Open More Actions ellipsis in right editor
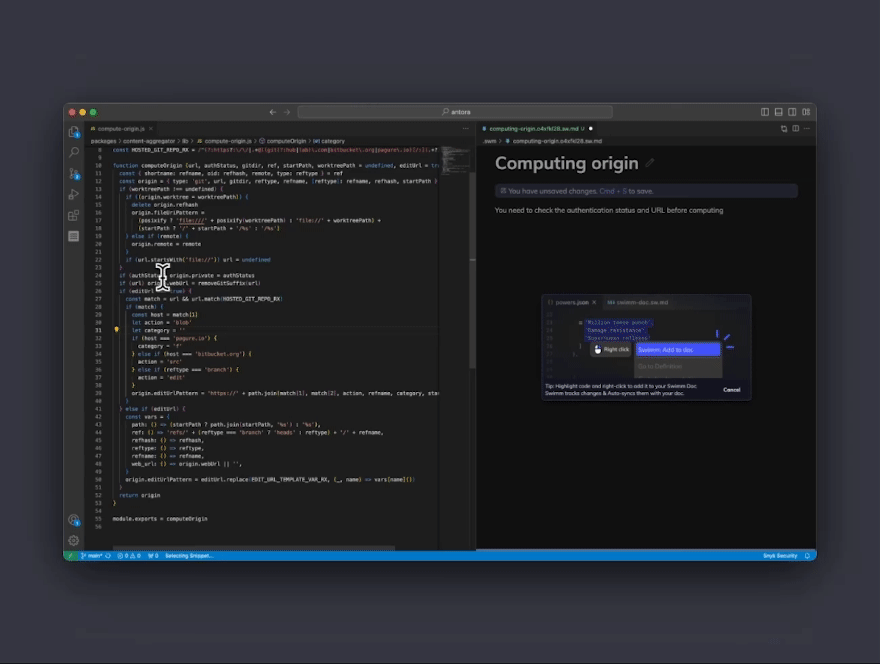The height and width of the screenshot is (664, 880). (x=806, y=129)
